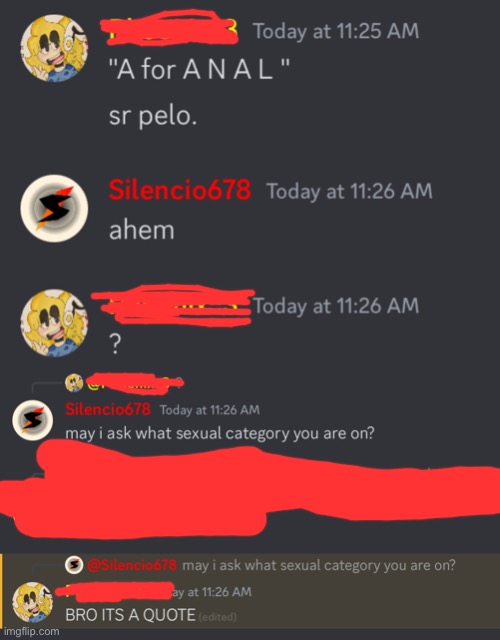Click the 'ahem' message text
This screenshot has height=640, width=500.
142,230
